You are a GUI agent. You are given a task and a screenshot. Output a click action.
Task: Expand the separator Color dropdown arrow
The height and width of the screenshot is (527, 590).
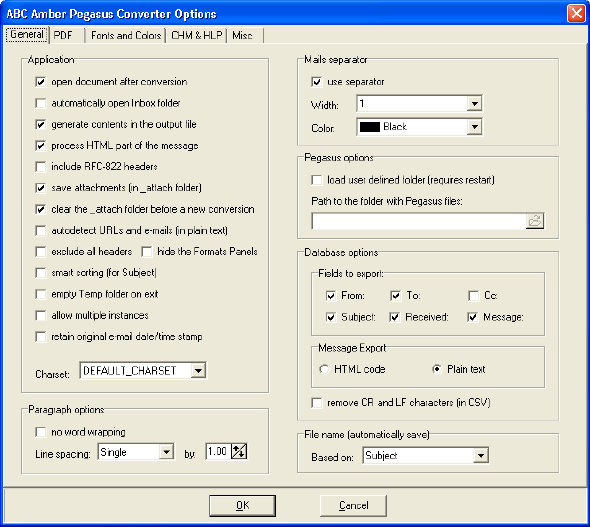click(474, 127)
